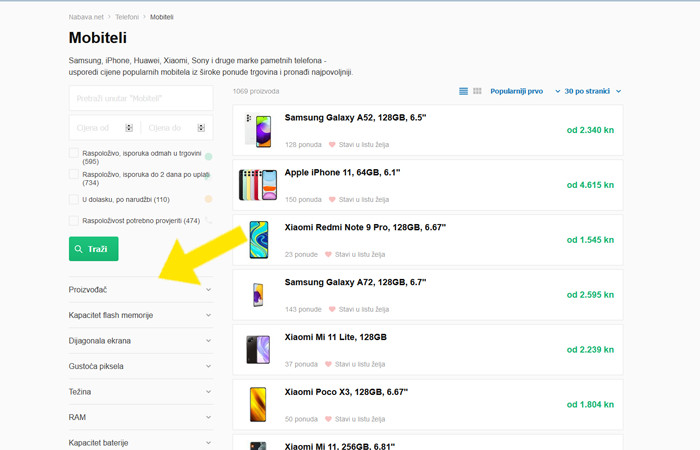Click the Cijena od price field

104,128
